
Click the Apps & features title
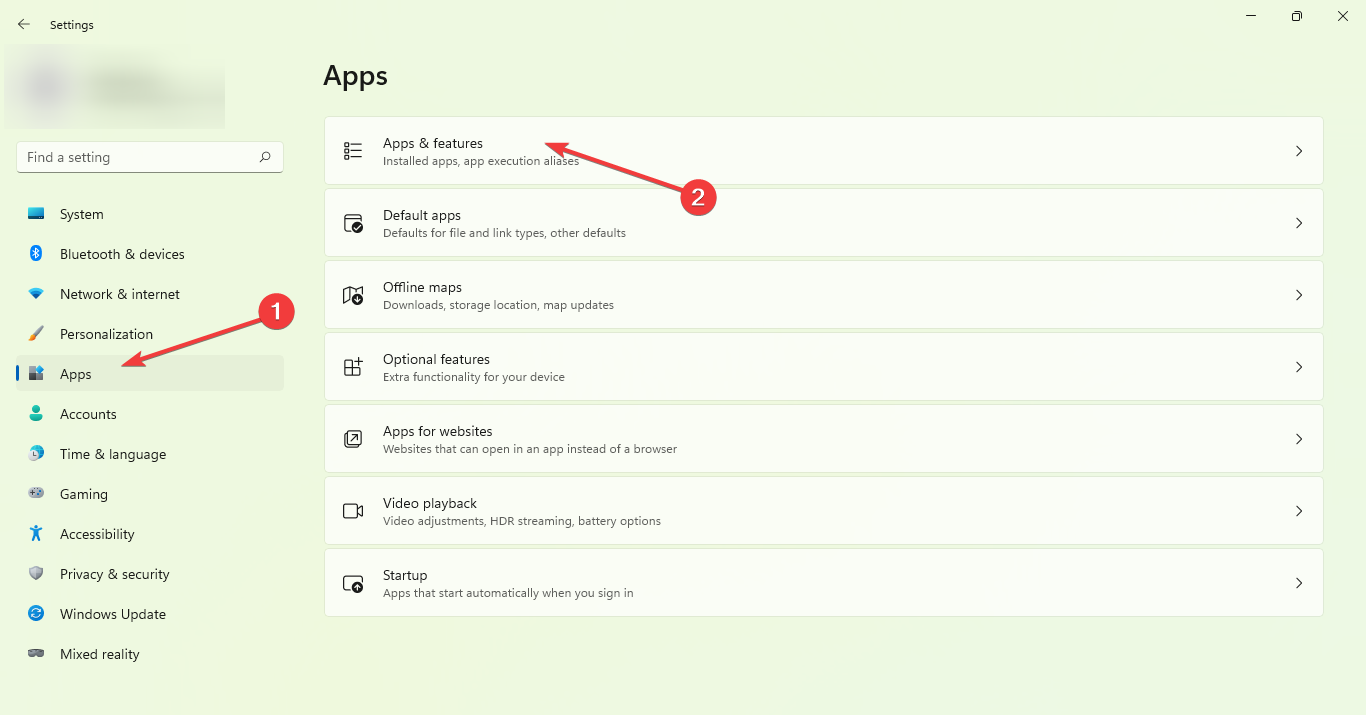point(433,143)
